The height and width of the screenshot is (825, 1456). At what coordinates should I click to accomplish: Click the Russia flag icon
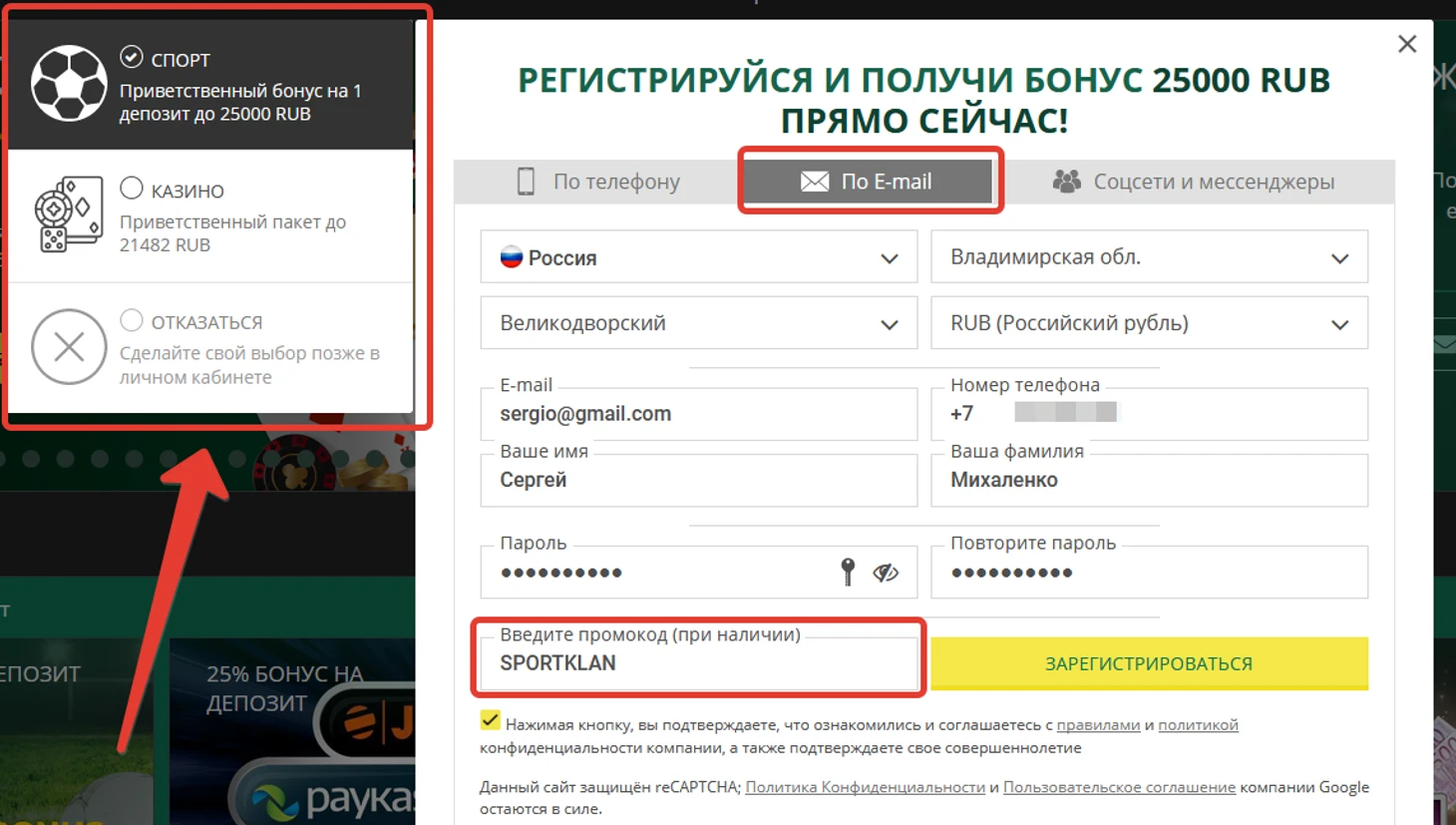click(512, 257)
